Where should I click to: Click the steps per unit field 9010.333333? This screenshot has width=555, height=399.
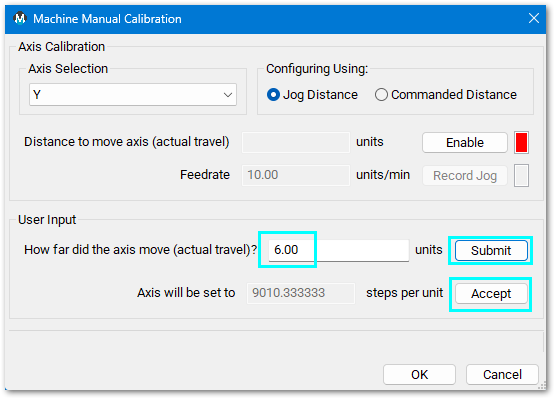tap(301, 293)
